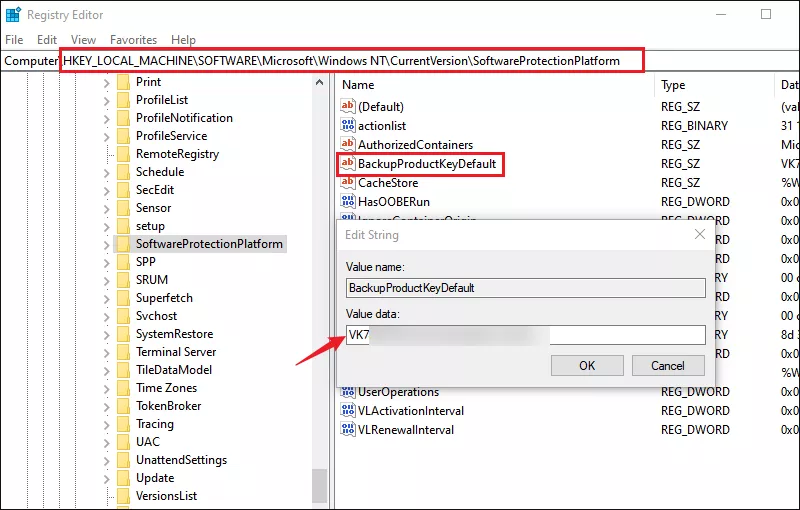Expand the Print key
The image size is (800, 510).
pyautogui.click(x=106, y=83)
